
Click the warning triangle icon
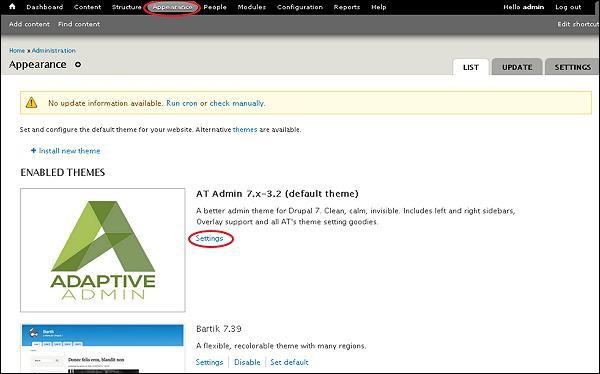click(x=31, y=103)
